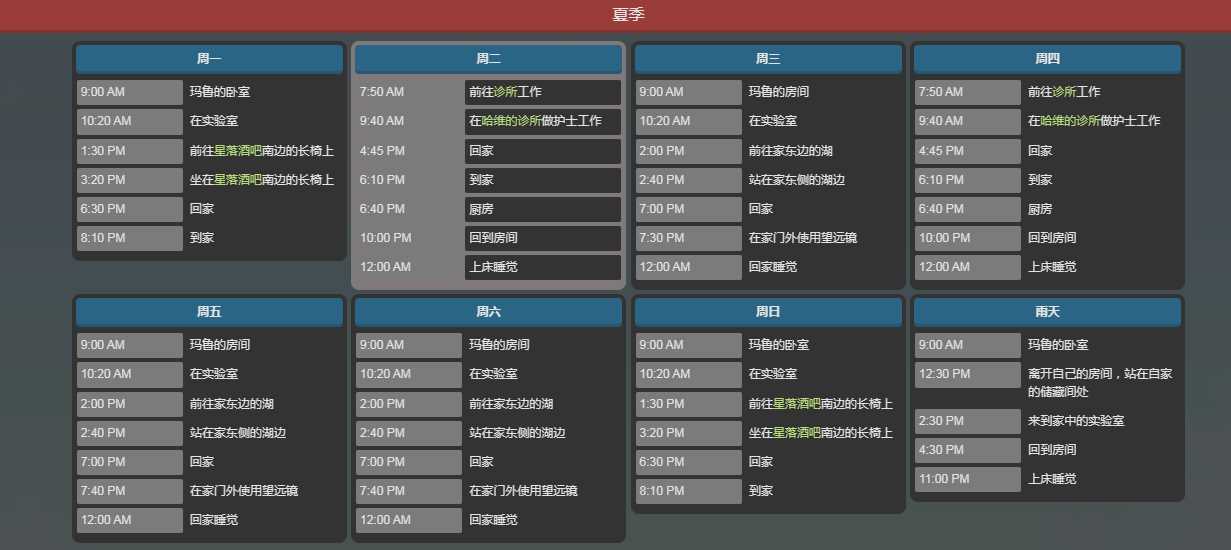Open 星落酒吧 link in 周日 3:20 PM row

click(x=797, y=433)
